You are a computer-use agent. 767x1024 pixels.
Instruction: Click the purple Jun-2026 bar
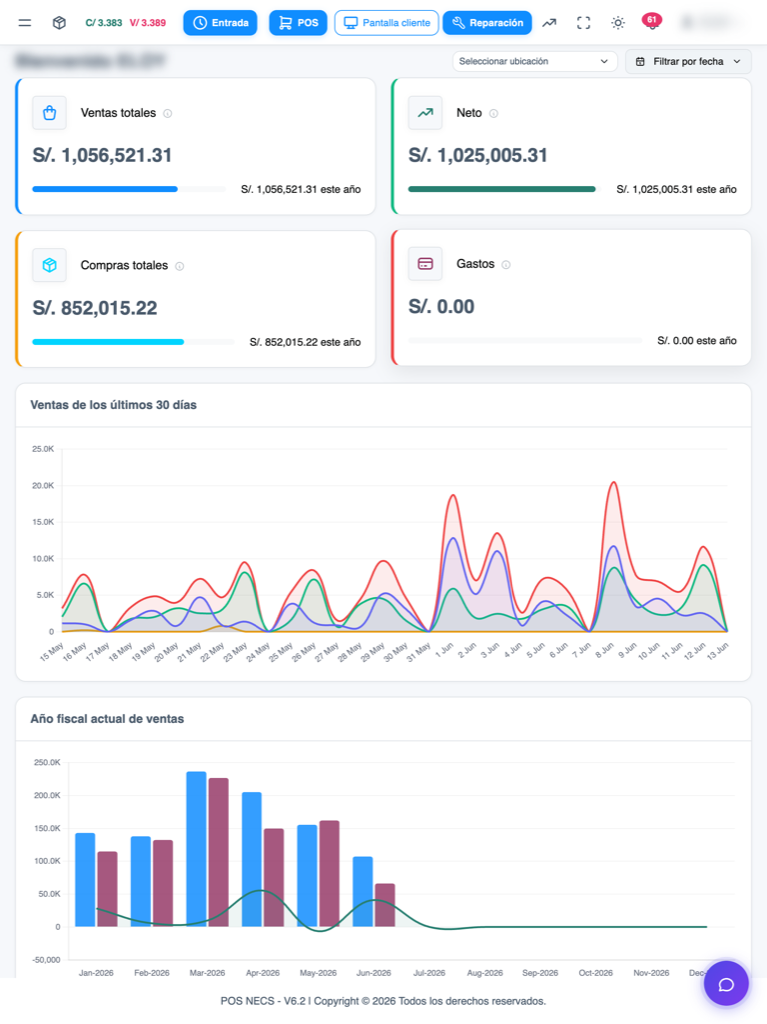385,905
